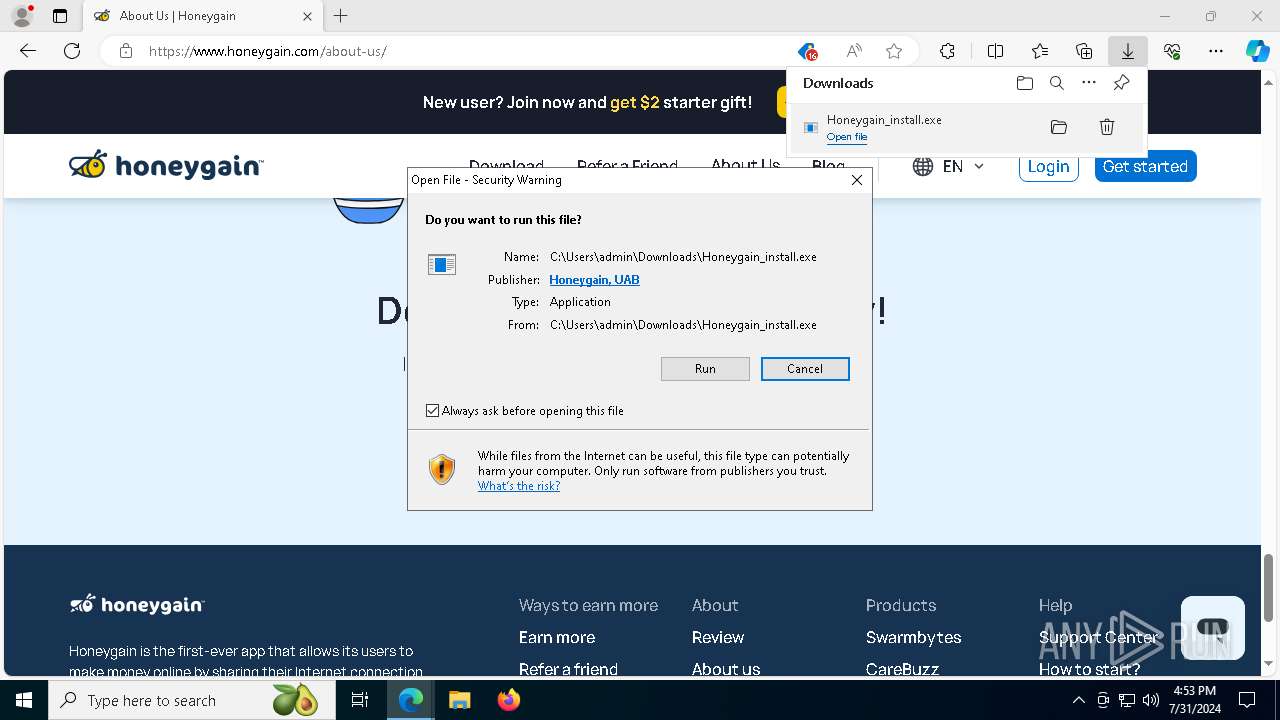Toggle Read aloud icon in address bar

coord(853,51)
